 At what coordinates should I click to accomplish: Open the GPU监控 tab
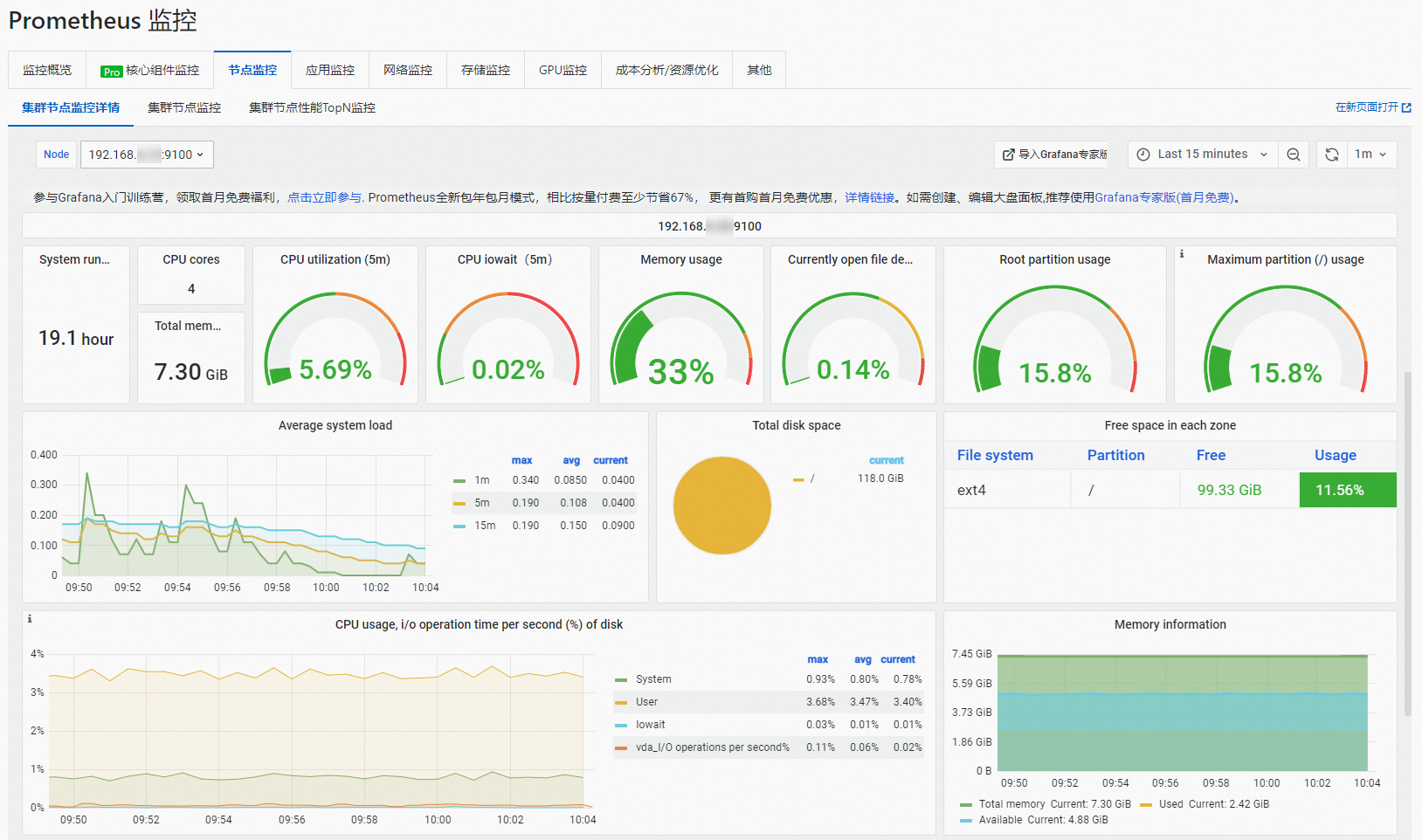tap(563, 70)
